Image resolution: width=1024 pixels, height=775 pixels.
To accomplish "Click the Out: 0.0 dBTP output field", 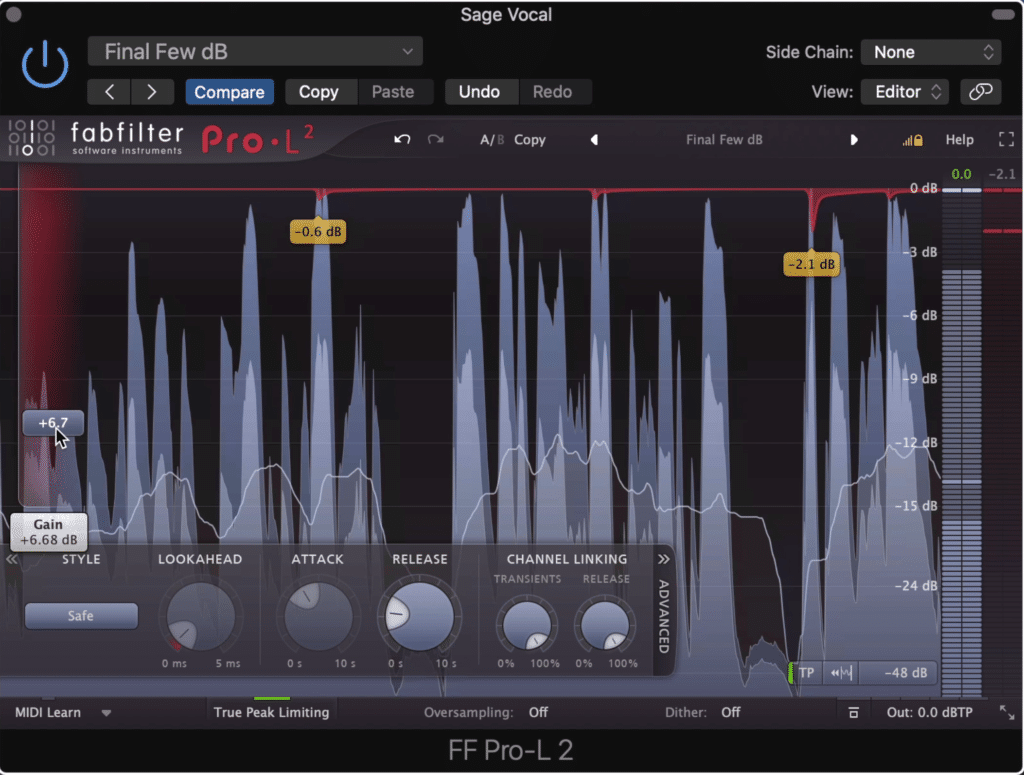I will click(x=929, y=712).
